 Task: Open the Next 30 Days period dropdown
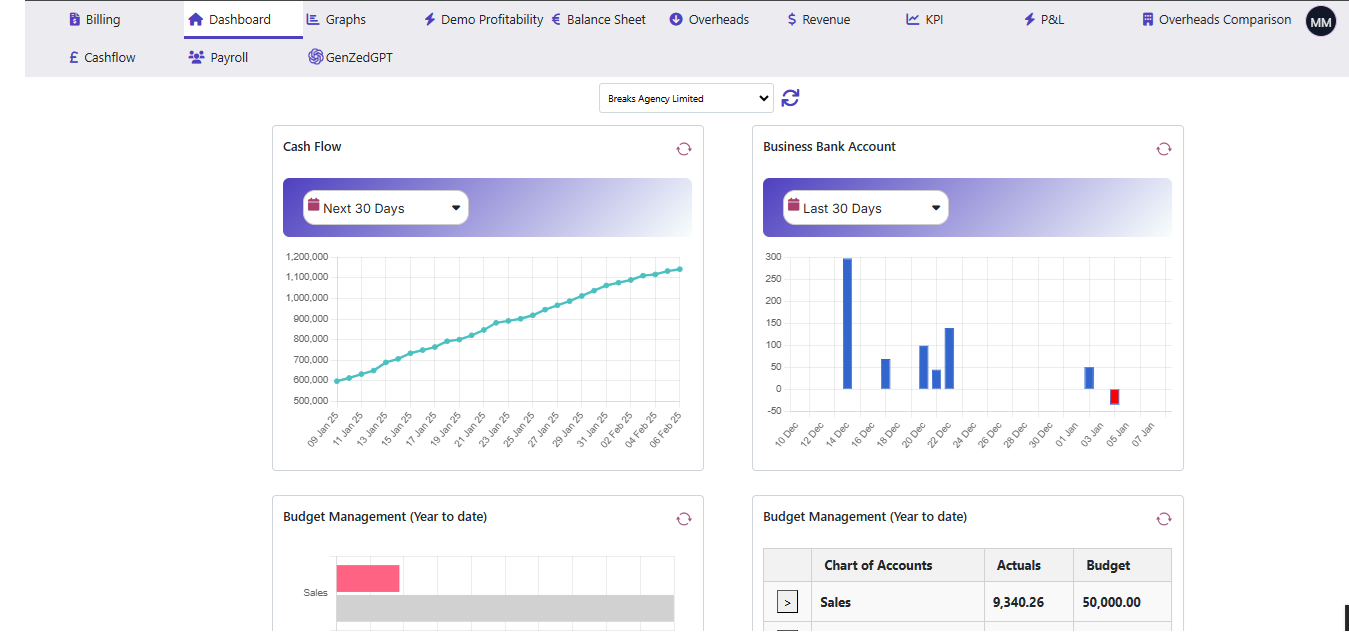pyautogui.click(x=385, y=208)
